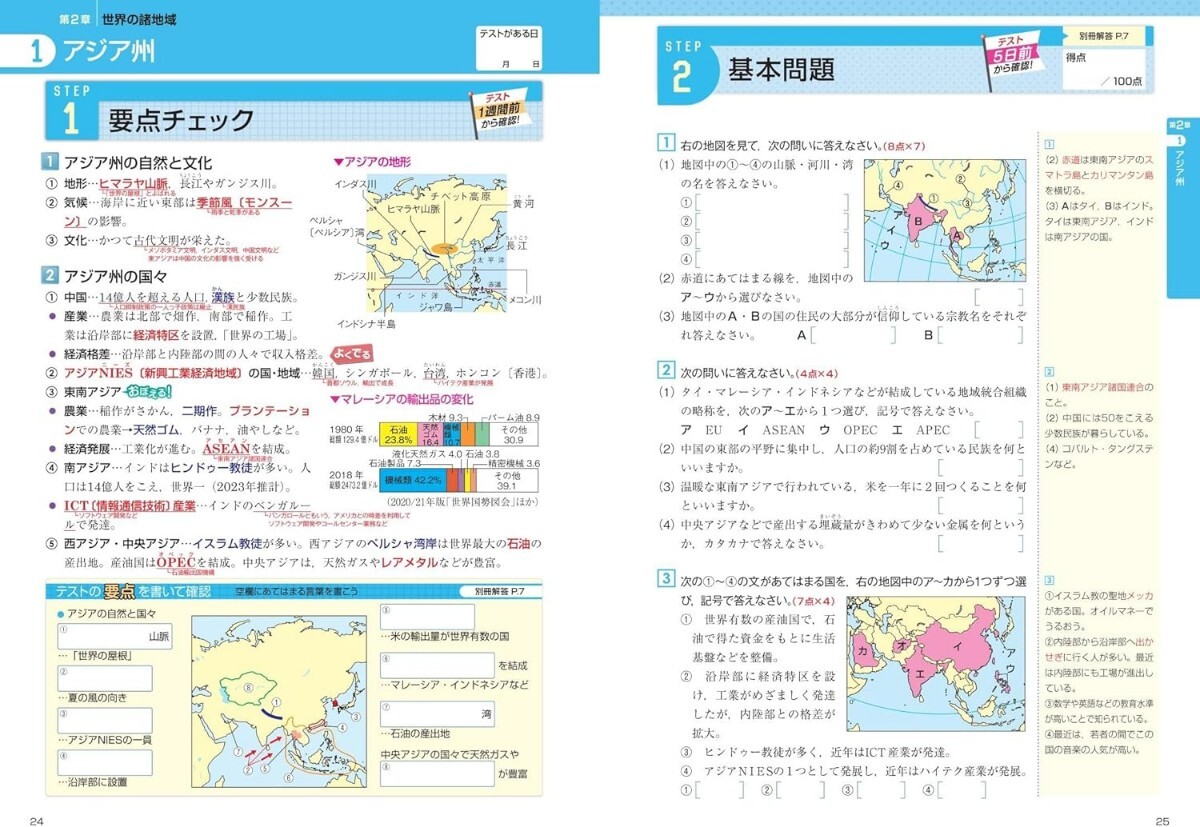1200x827 pixels.
Task: Click the 'ガンジス川' map label
Action: (354, 275)
